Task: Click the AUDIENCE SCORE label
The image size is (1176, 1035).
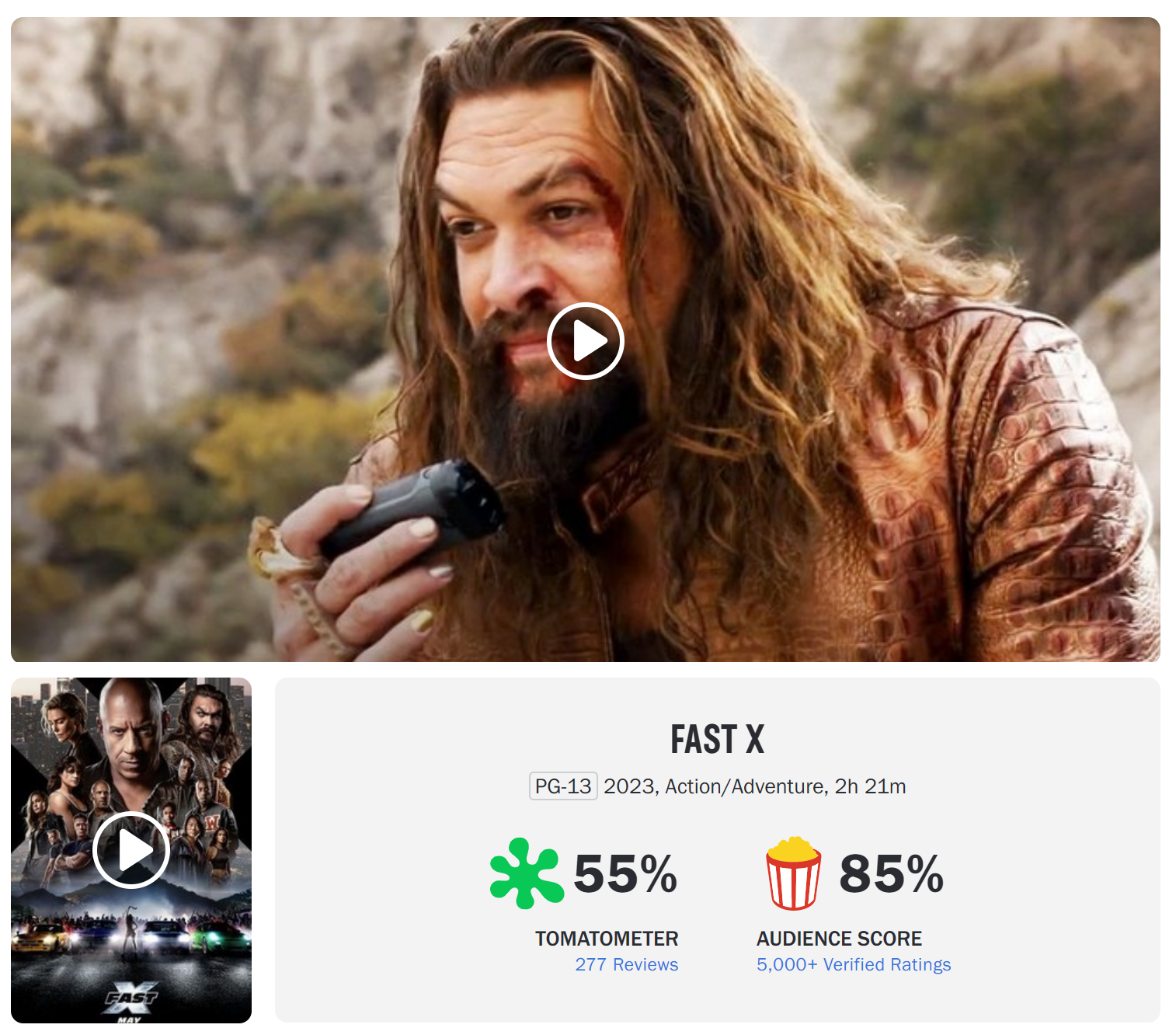Action: tap(840, 939)
